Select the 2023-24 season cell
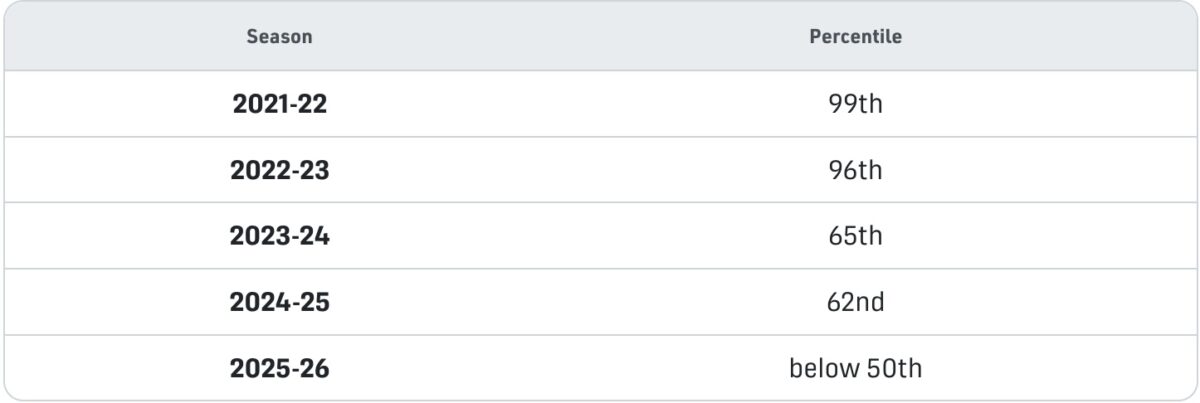Image resolution: width=1200 pixels, height=403 pixels. (279, 237)
